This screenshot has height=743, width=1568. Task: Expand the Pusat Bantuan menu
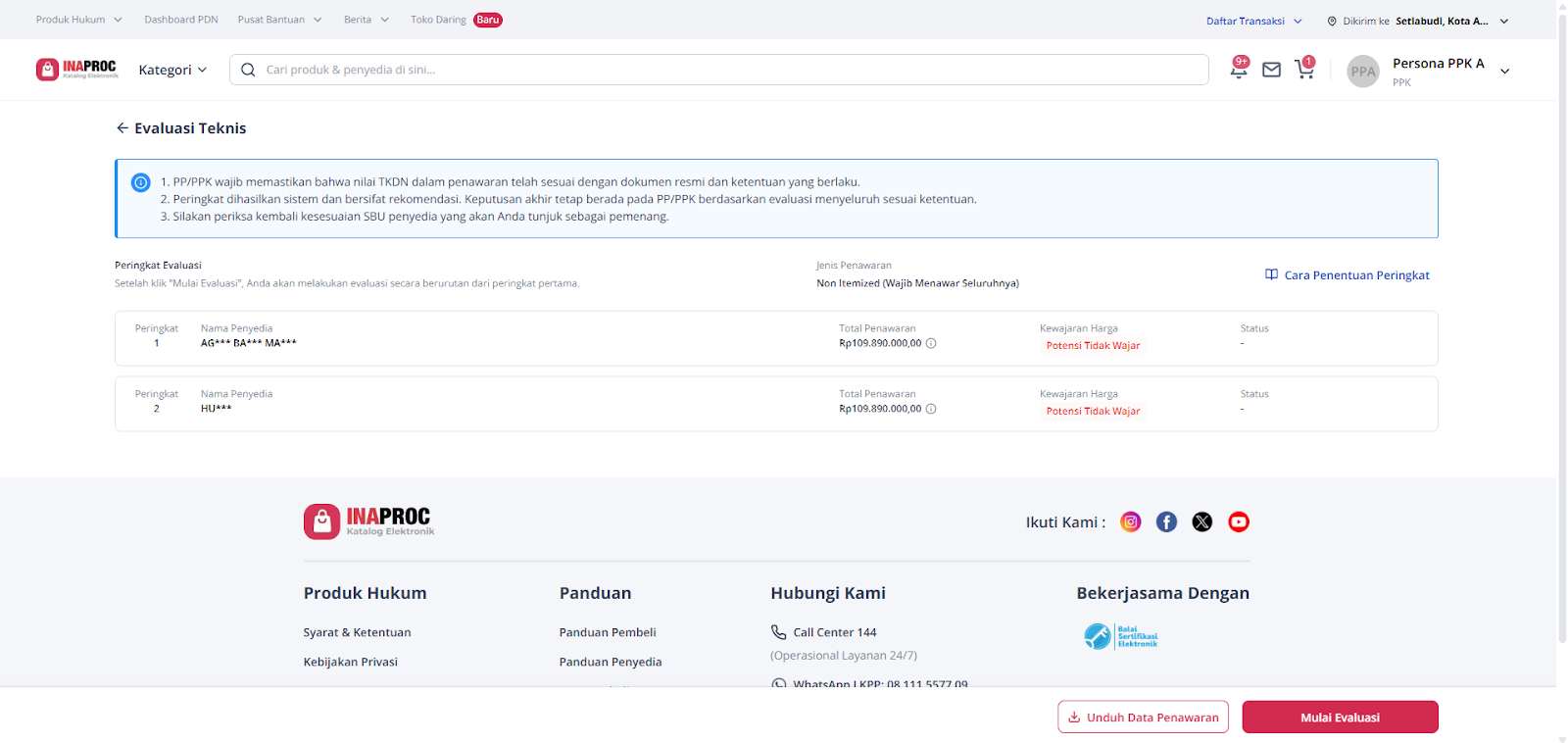coord(280,20)
